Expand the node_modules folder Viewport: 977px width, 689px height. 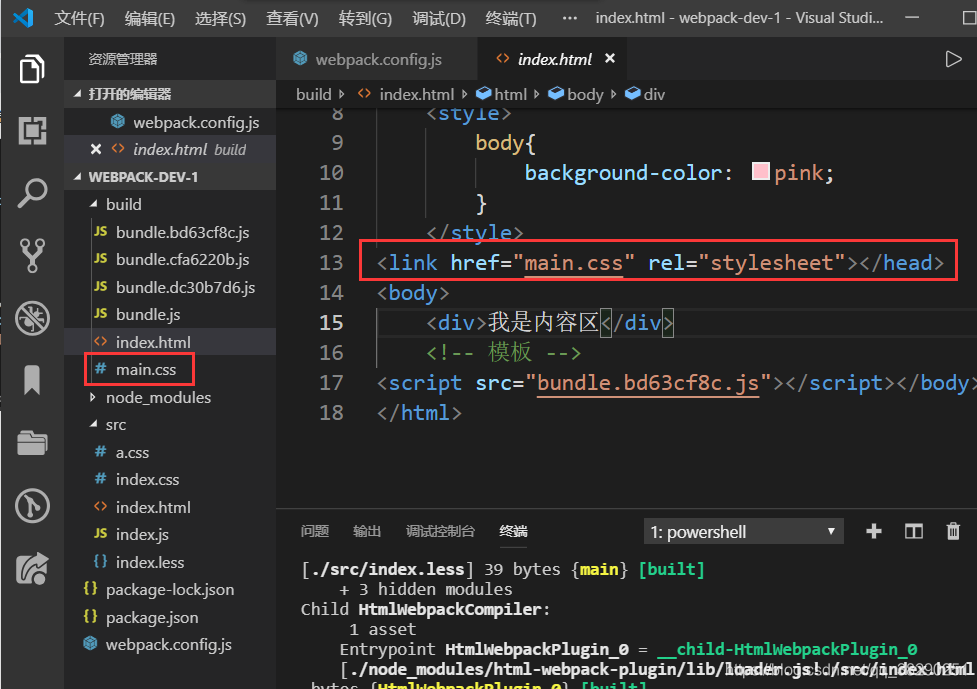point(169,397)
